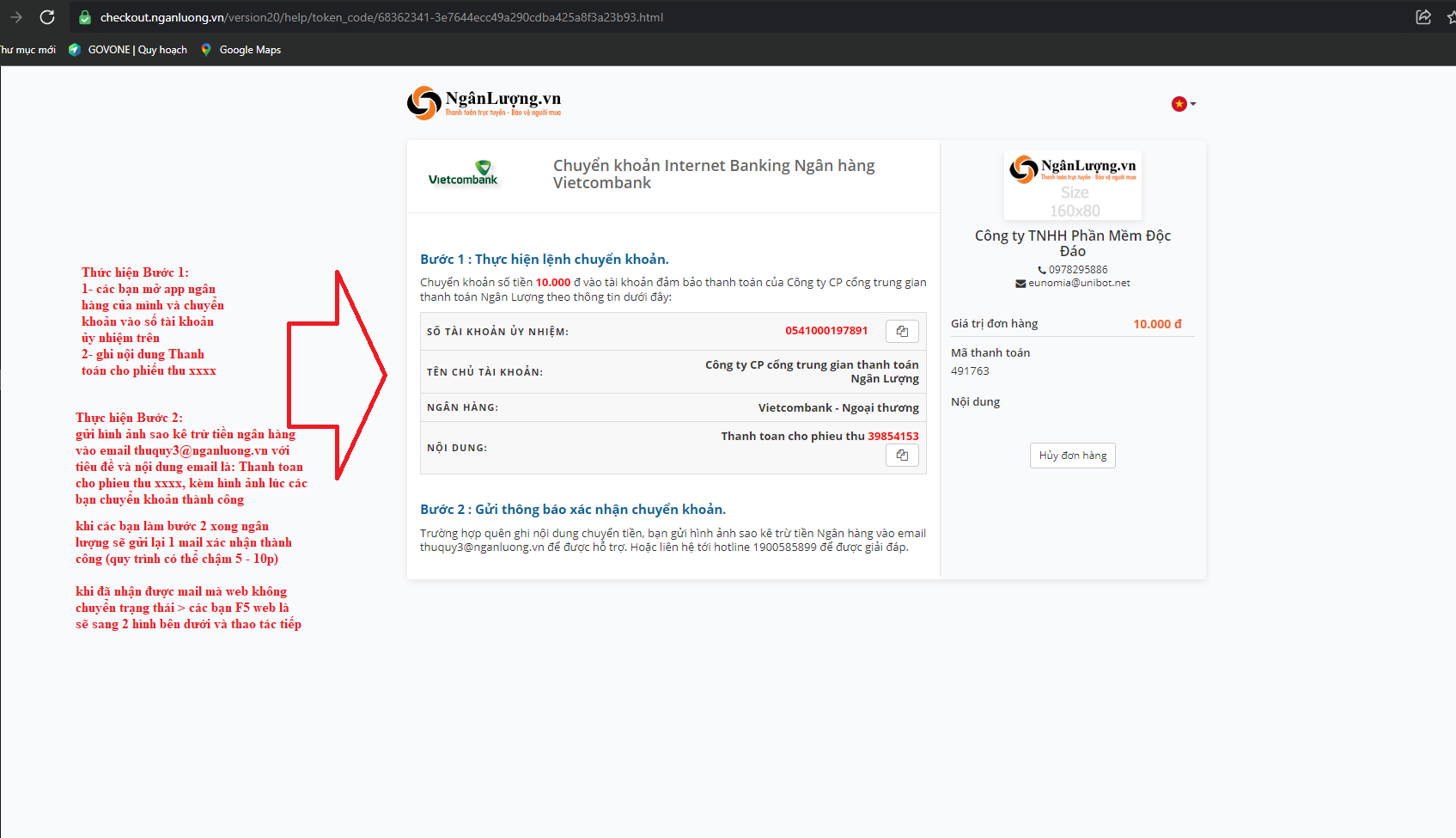Screen dimensions: 1456x838
Task: Open the Vietnam flag language dropdown
Action: [x=1183, y=104]
